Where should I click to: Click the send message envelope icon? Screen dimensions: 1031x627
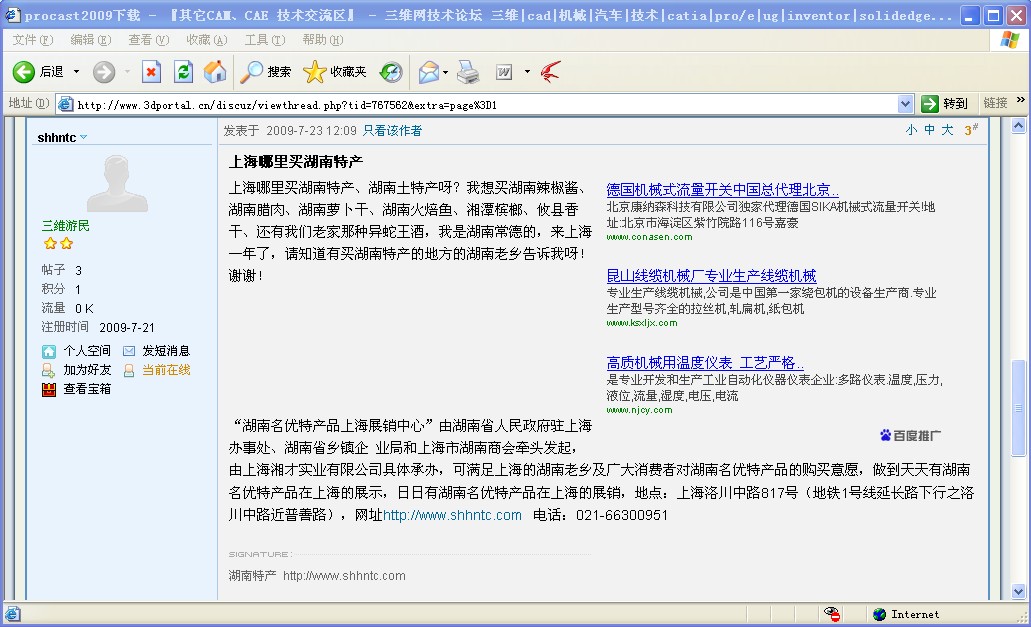tap(129, 351)
